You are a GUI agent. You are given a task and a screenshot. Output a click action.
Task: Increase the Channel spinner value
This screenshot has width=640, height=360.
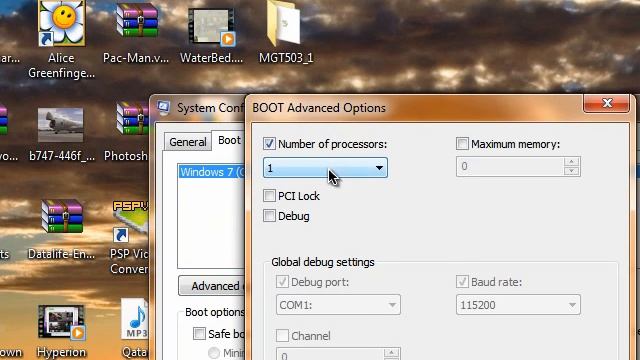pyautogui.click(x=391, y=352)
